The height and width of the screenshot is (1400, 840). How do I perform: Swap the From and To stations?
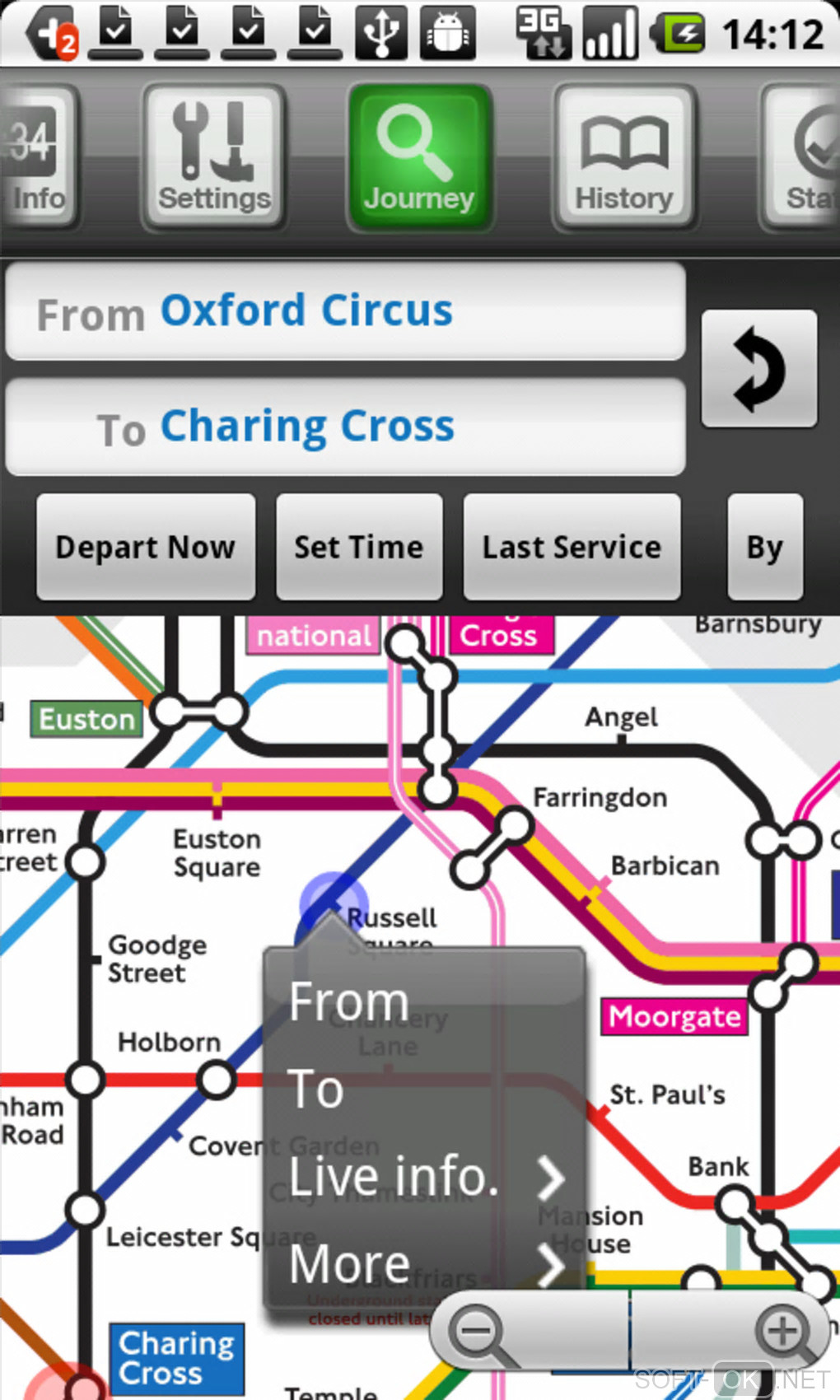(x=758, y=369)
